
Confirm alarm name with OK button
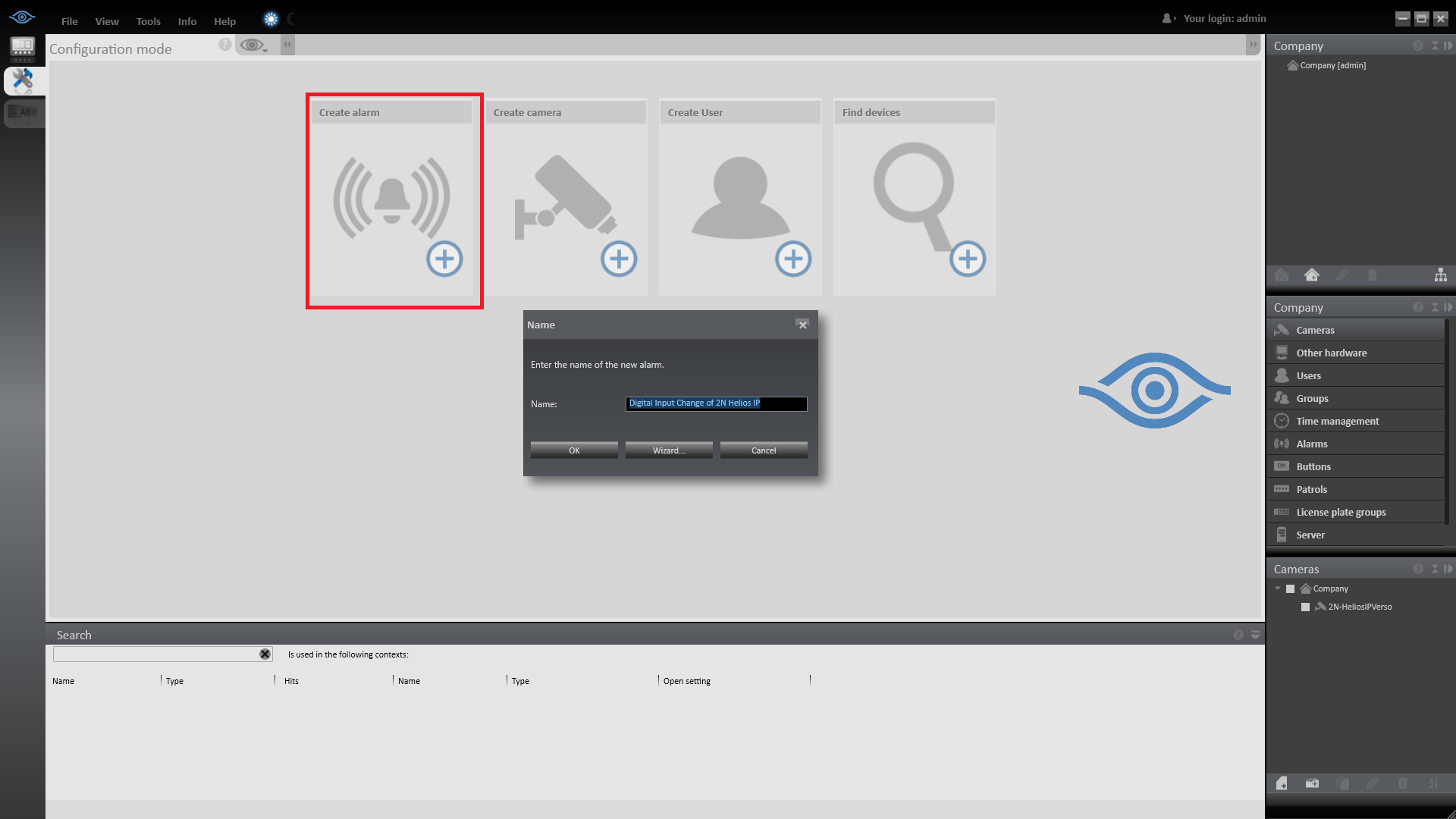point(574,450)
